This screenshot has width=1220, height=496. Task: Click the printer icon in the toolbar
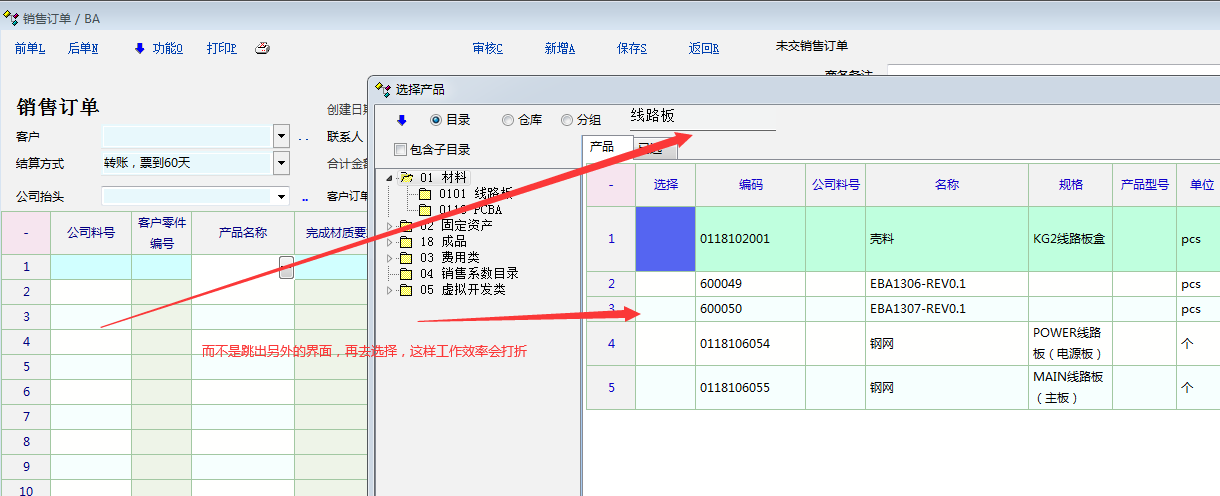[x=262, y=48]
